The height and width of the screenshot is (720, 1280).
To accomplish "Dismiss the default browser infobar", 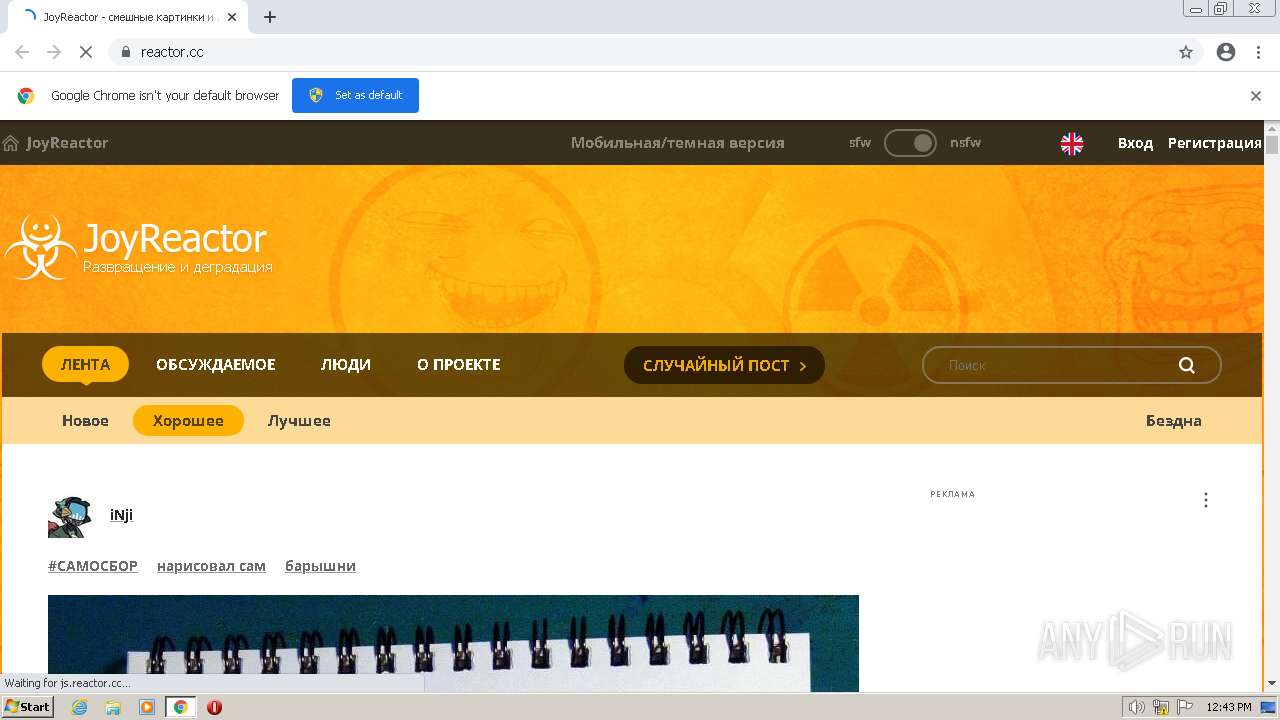I will (1256, 96).
